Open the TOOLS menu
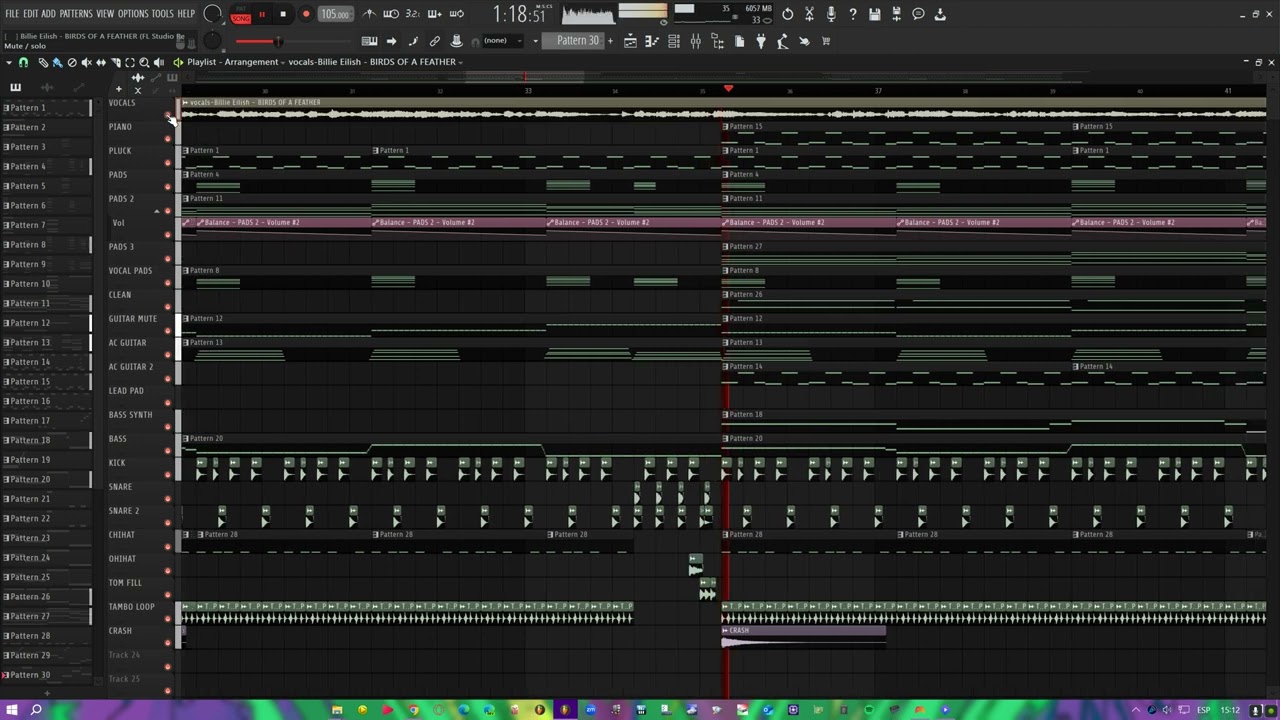This screenshot has height=720, width=1280. 162,14
